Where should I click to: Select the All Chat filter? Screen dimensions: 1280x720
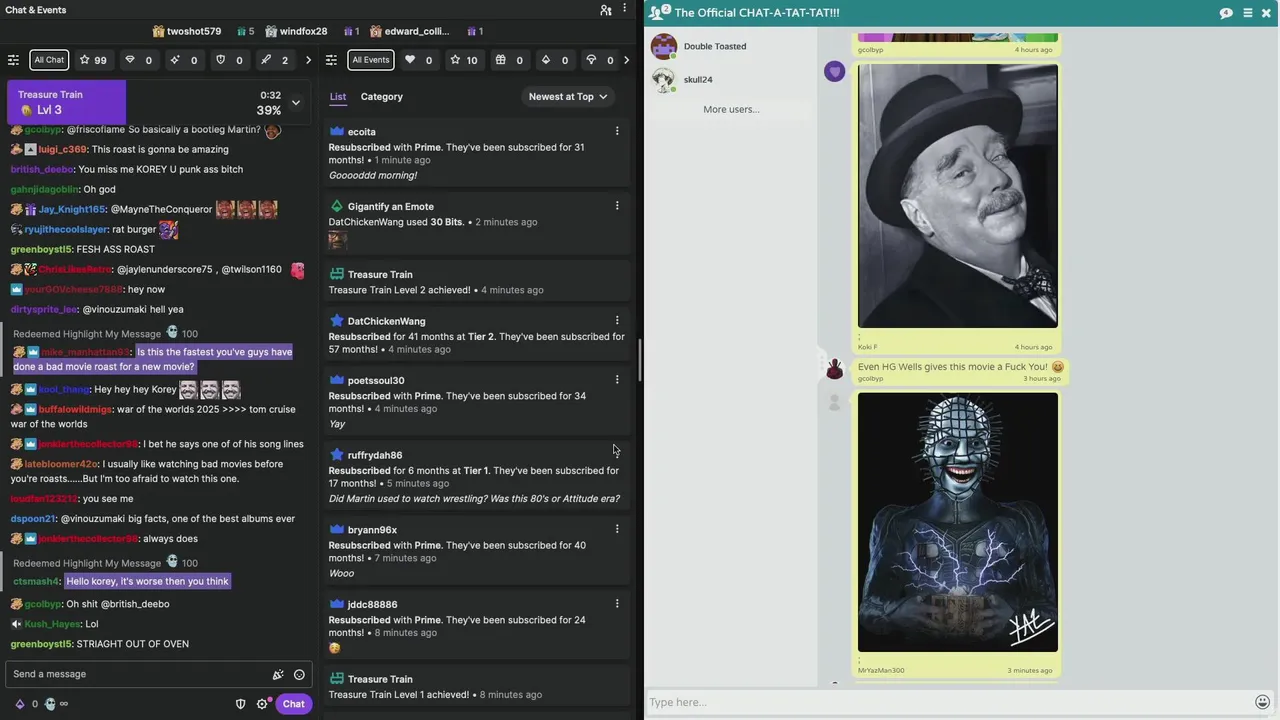point(49,60)
